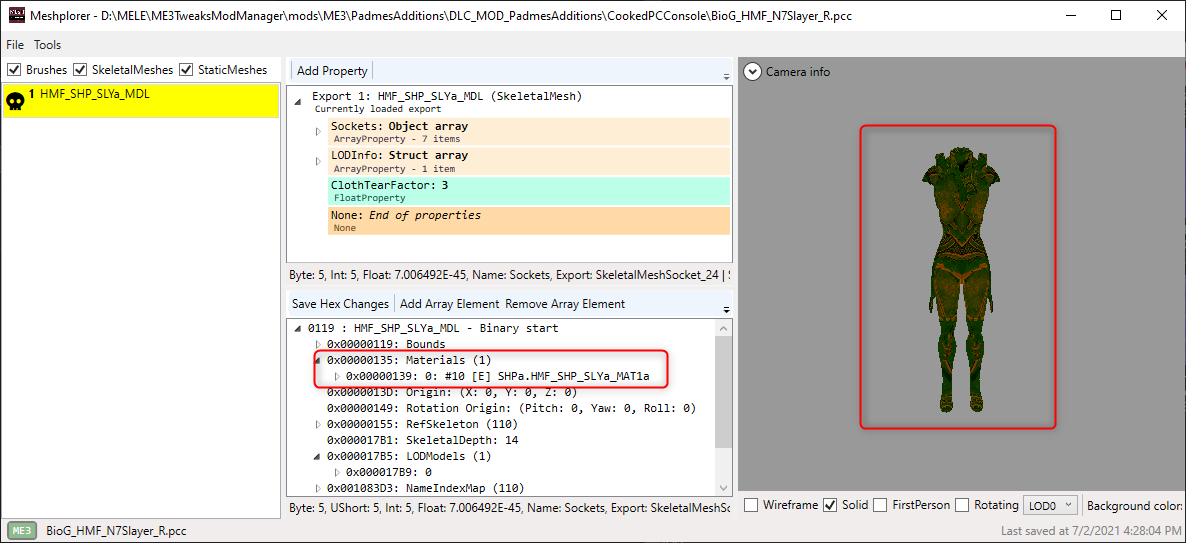Uncheck the Solid rendering checkbox
Screen dimensions: 1186x543
830,504
